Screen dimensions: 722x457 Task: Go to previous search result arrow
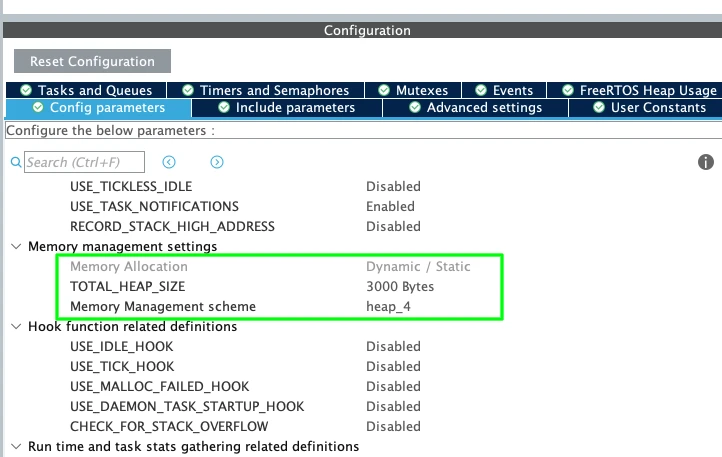tap(169, 162)
